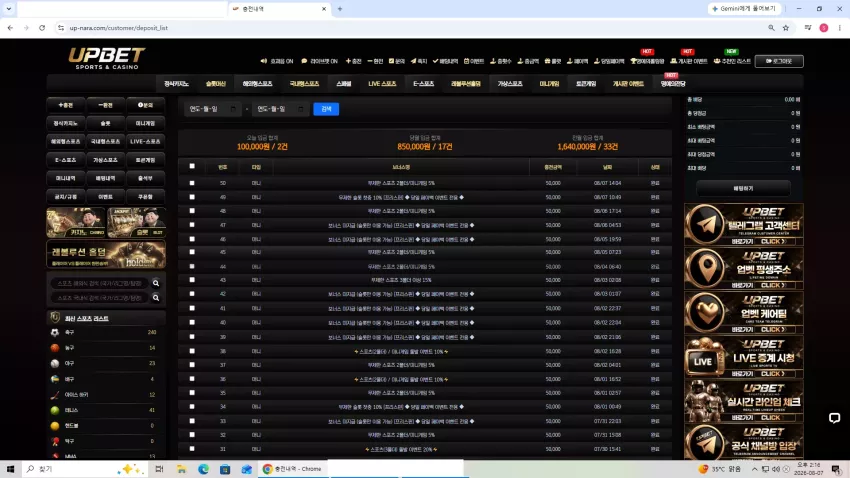Check the box for row 49
The width and height of the screenshot is (850, 478).
pyautogui.click(x=192, y=197)
